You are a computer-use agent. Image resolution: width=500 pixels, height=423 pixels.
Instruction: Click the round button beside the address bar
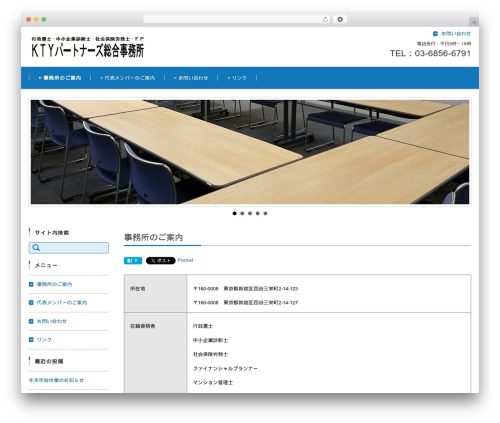point(340,19)
